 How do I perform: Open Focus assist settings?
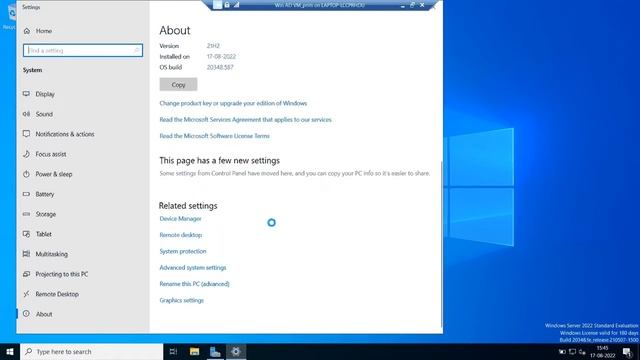click(44, 154)
